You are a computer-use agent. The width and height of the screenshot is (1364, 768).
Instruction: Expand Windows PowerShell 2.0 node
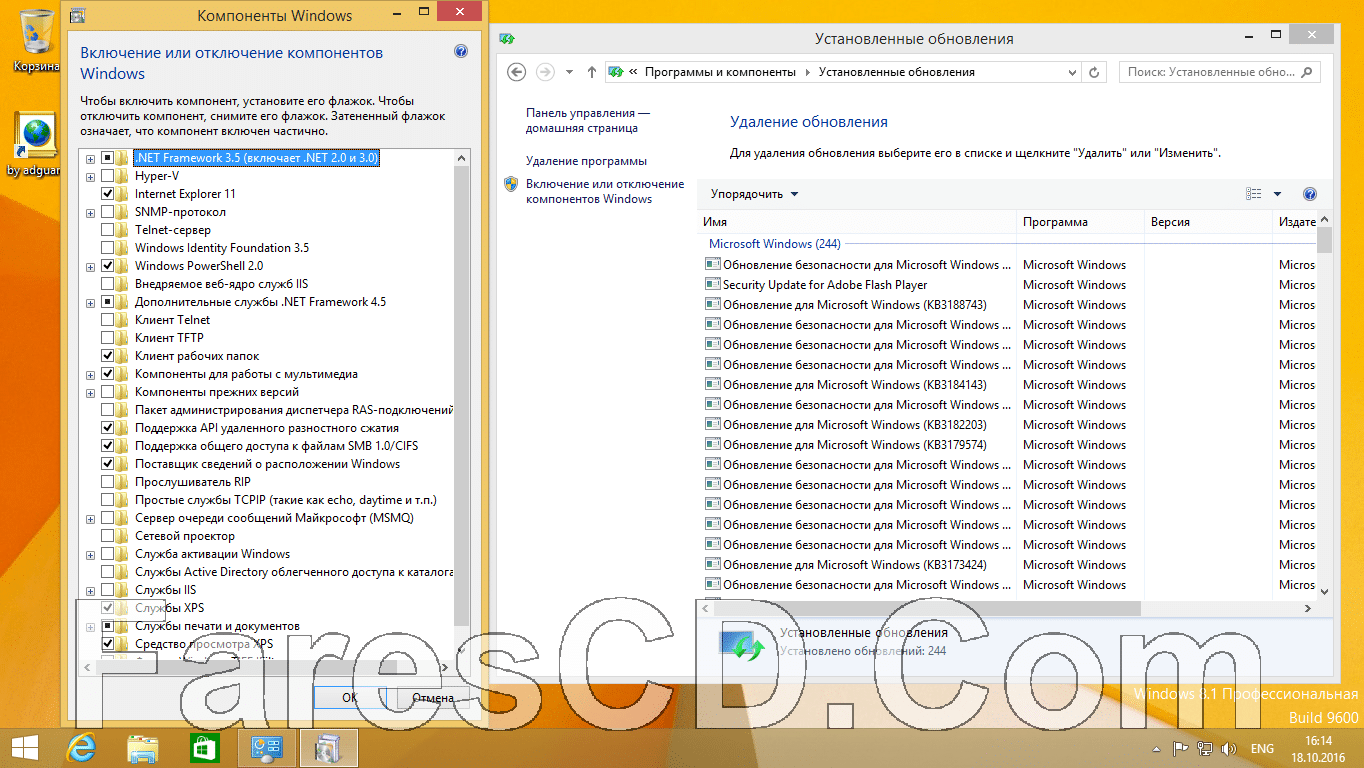[x=91, y=266]
